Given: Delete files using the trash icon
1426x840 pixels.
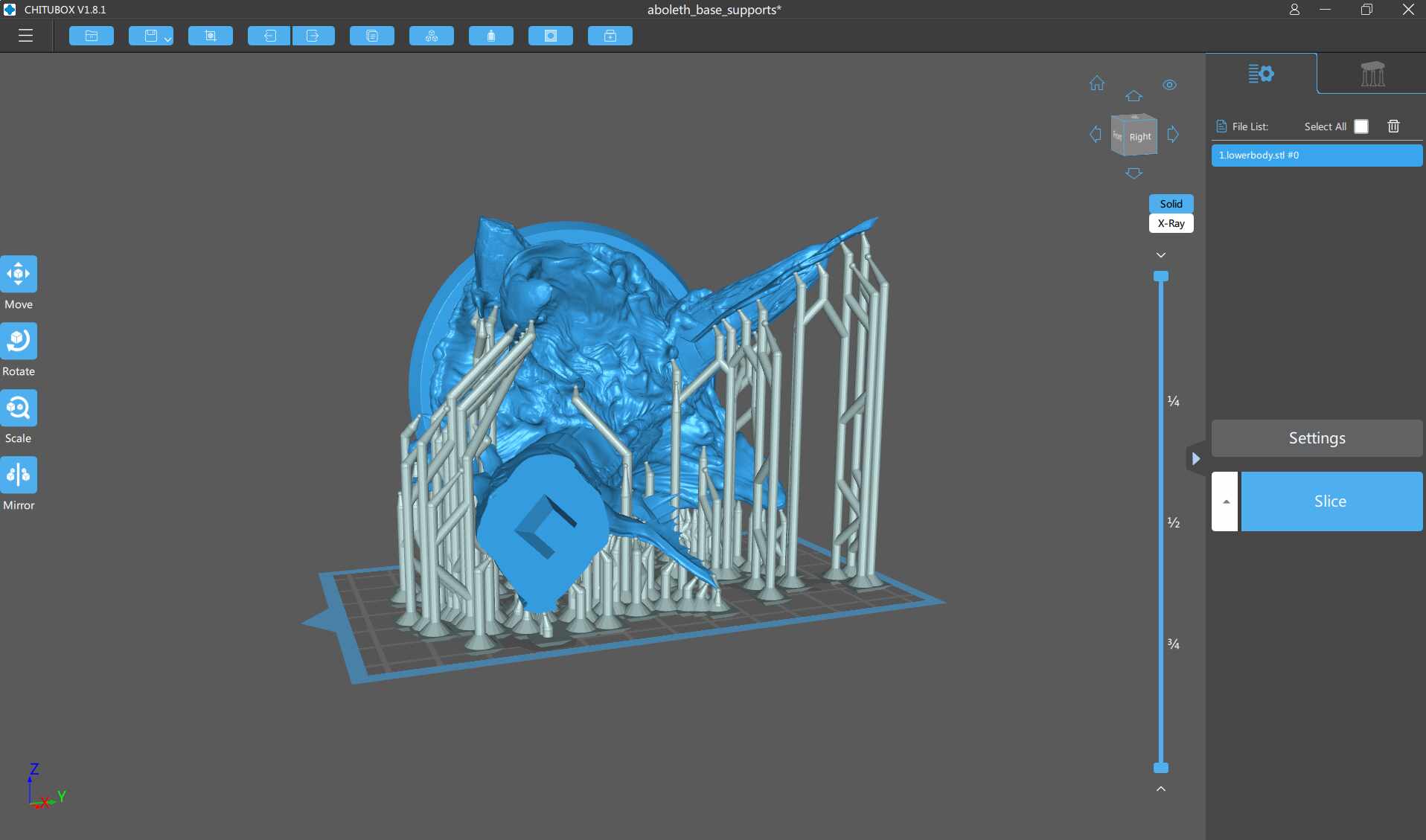Looking at the screenshot, I should click(x=1394, y=126).
